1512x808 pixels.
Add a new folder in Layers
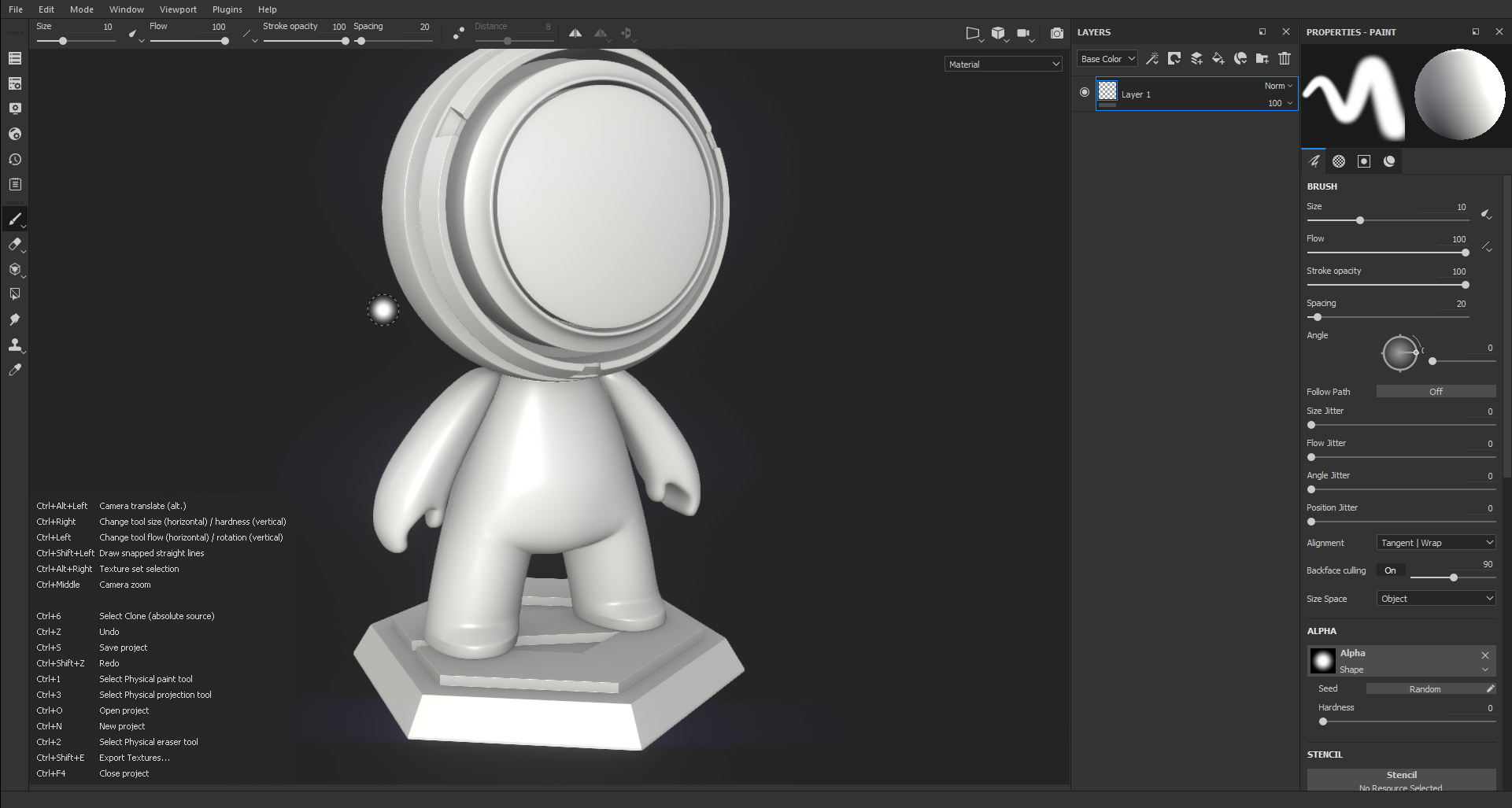click(1262, 58)
